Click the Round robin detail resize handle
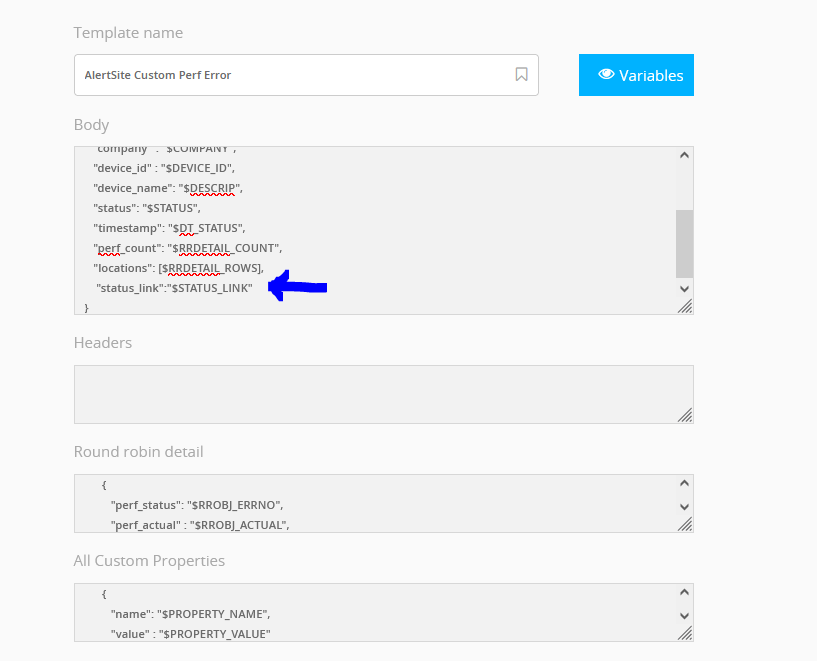This screenshot has height=661, width=817. tap(685, 524)
